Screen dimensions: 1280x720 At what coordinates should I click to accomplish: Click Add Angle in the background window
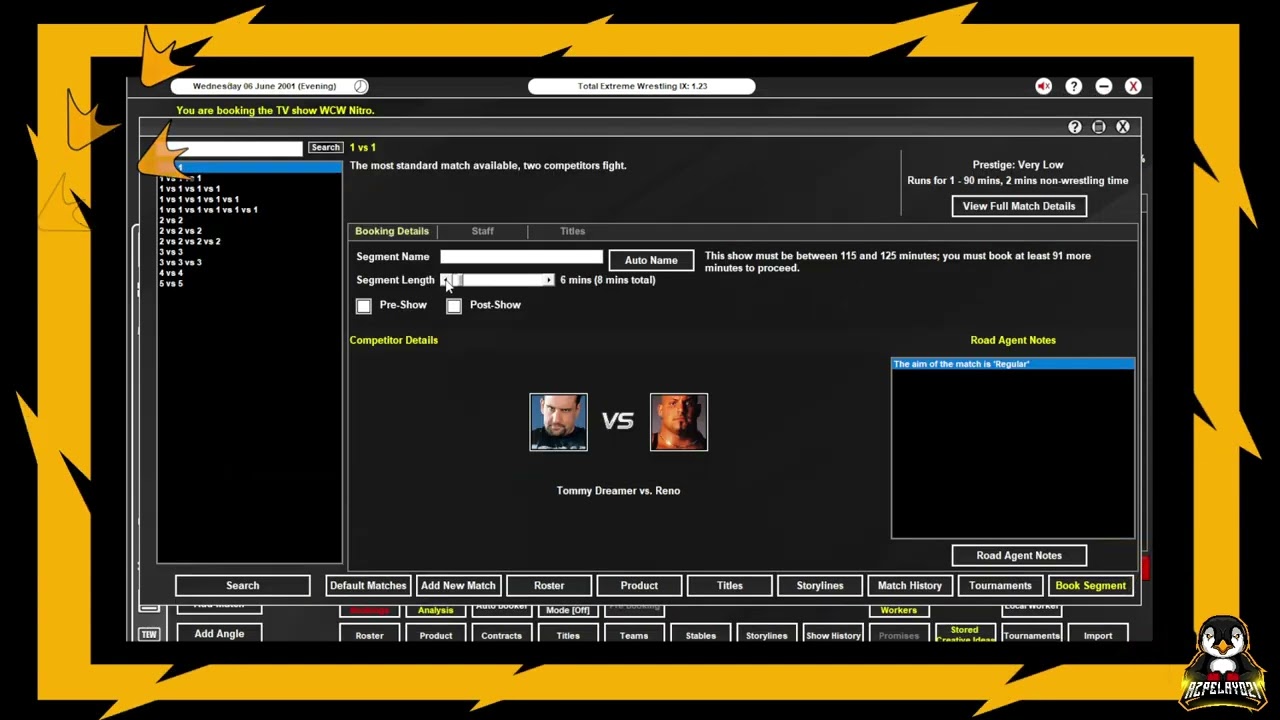[x=219, y=634]
